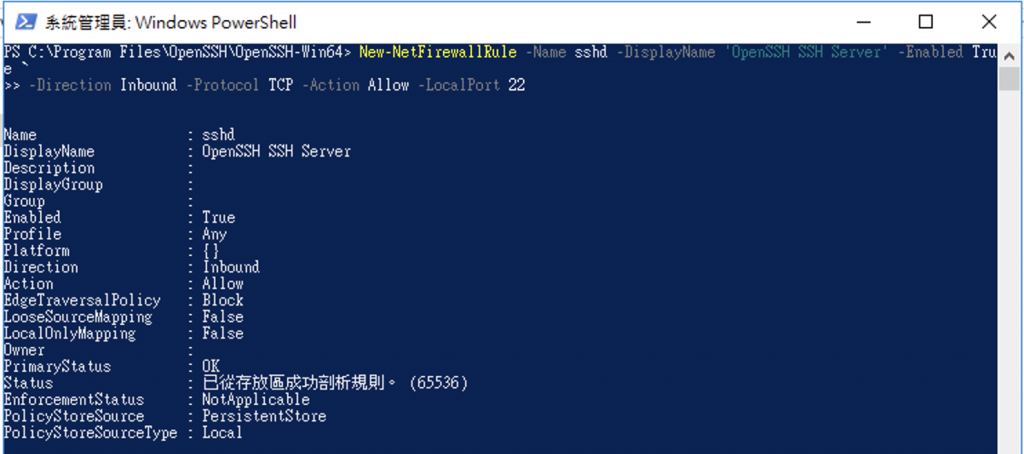
Task: Click the scrollbar track below the thumb
Action: [1009, 271]
